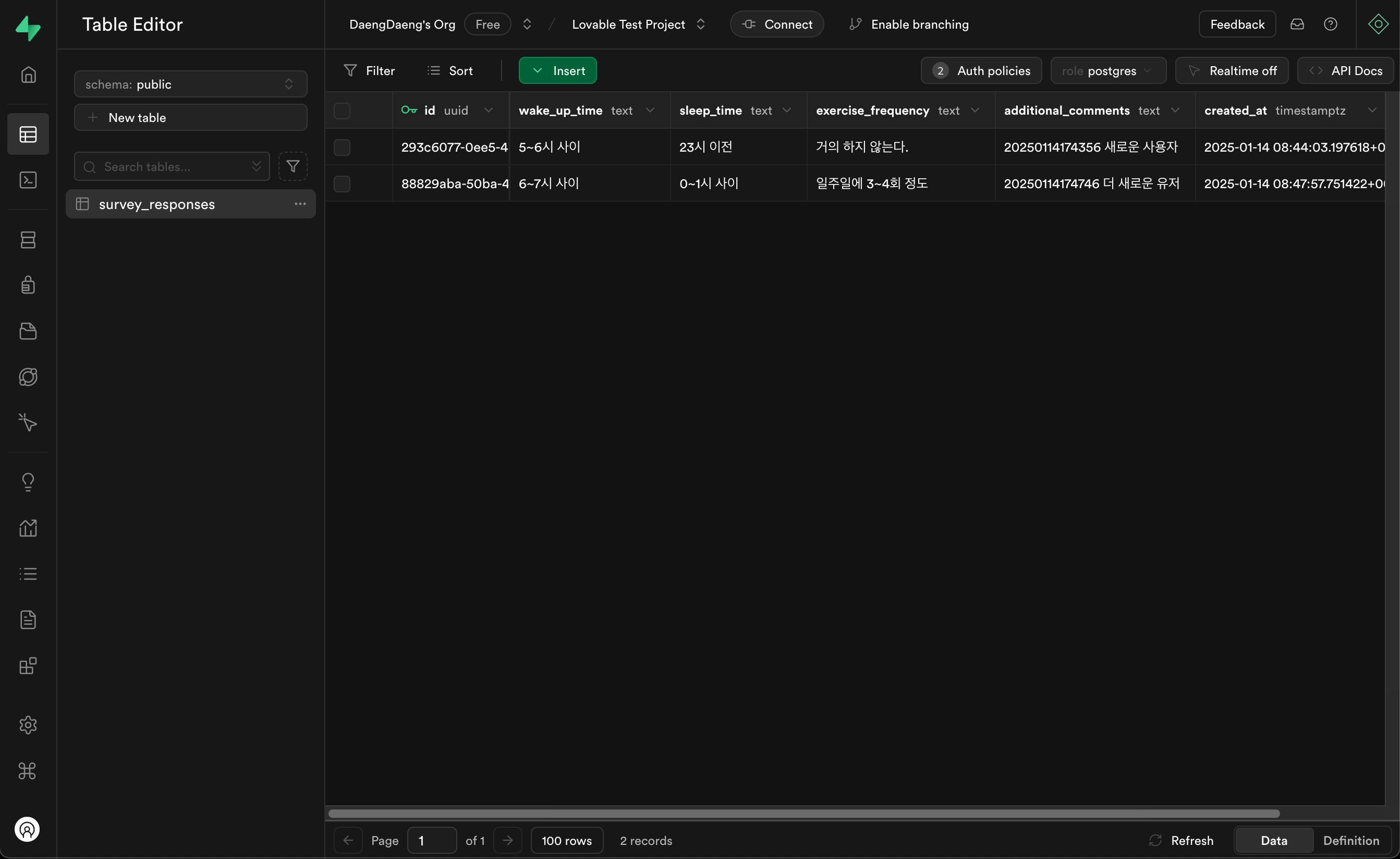The width and height of the screenshot is (1400, 859).
Task: Open the Realtime cursor icon in sidebar
Action: tap(28, 422)
